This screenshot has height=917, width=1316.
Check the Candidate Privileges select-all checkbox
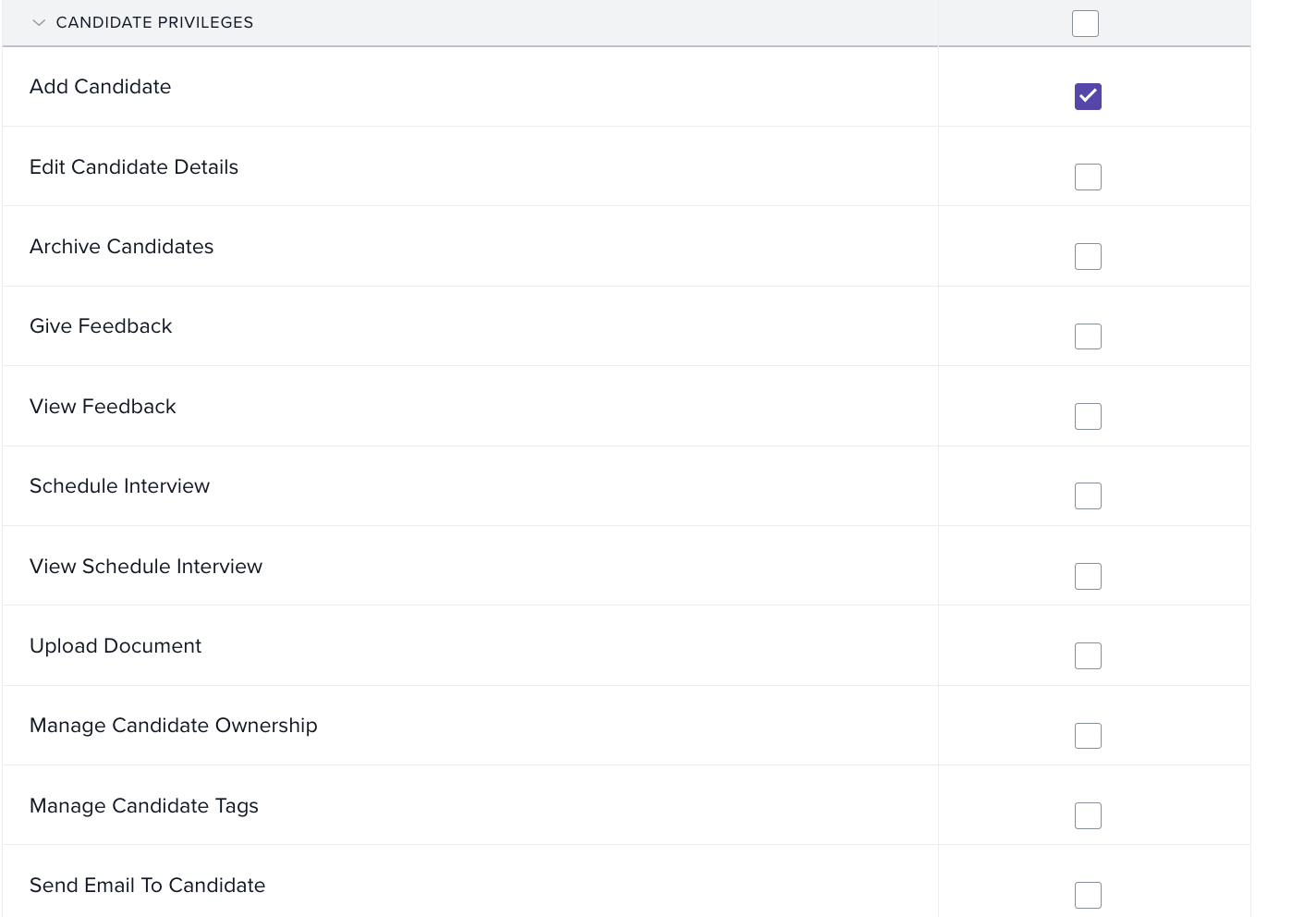(x=1085, y=23)
